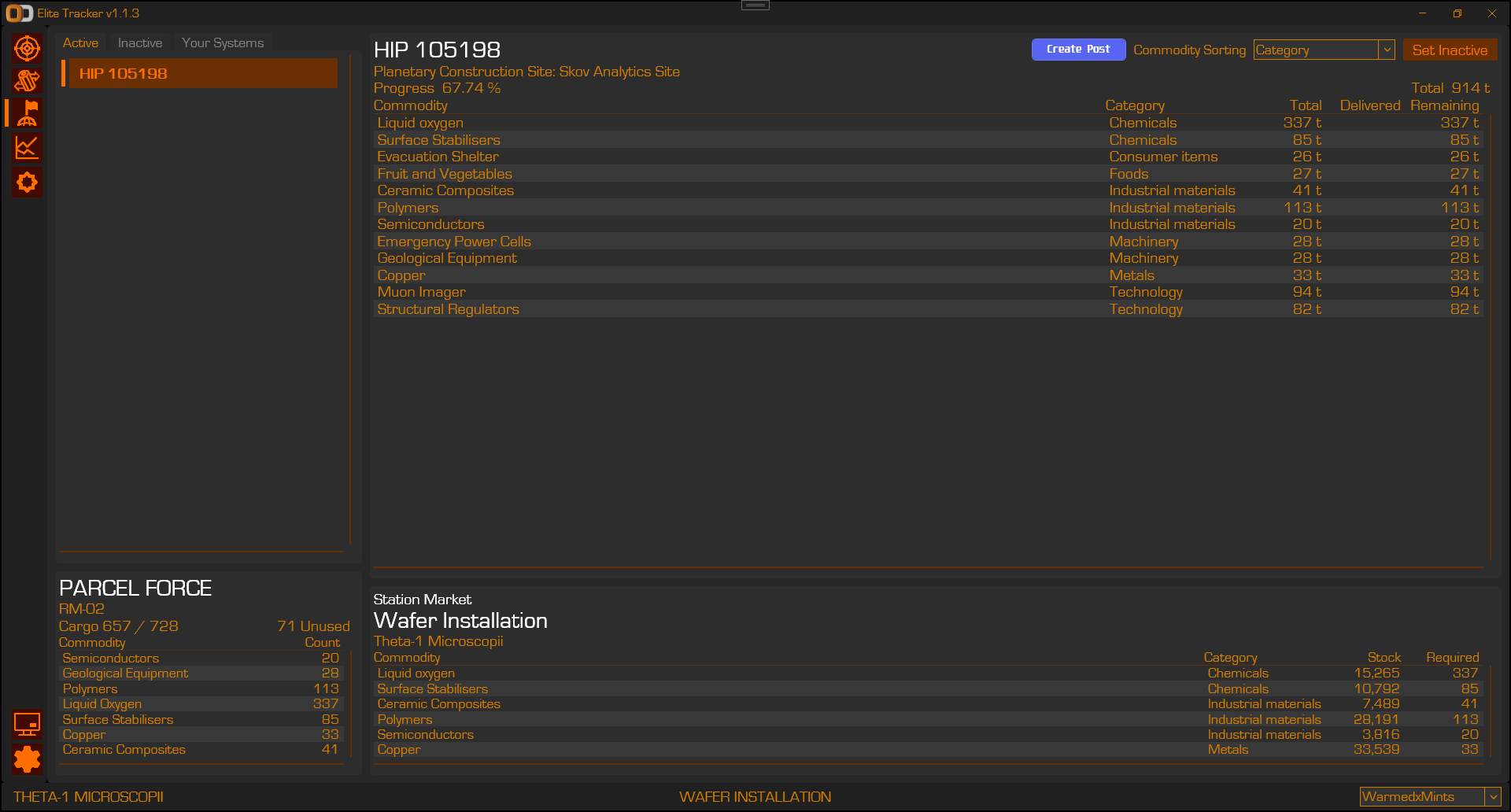Click the Cargo 657 / 728 readout
This screenshot has height=812, width=1511.
pos(118,626)
